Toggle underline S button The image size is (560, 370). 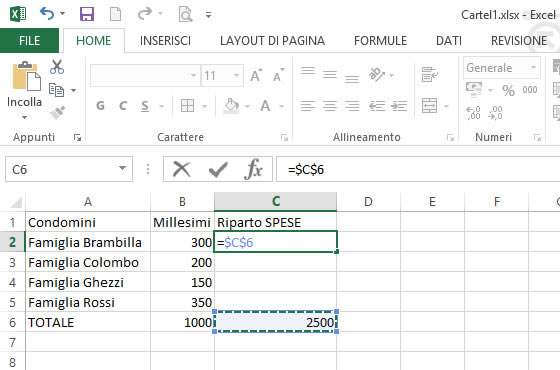point(145,106)
